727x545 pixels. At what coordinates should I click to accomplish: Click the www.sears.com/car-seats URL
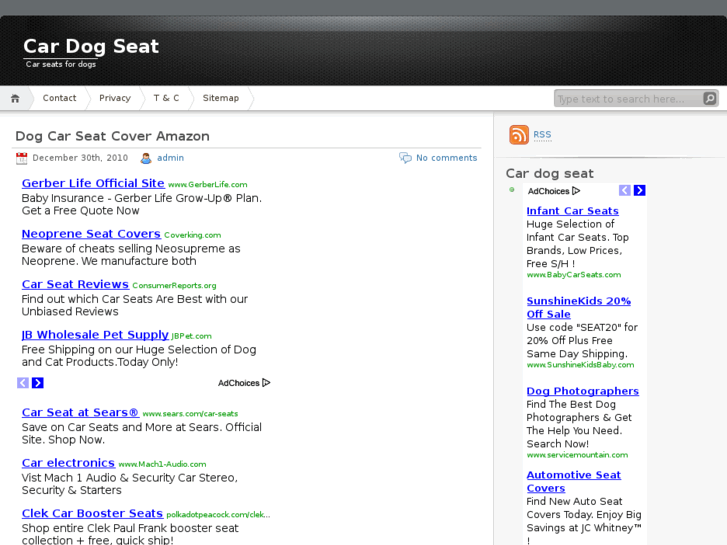point(190,414)
